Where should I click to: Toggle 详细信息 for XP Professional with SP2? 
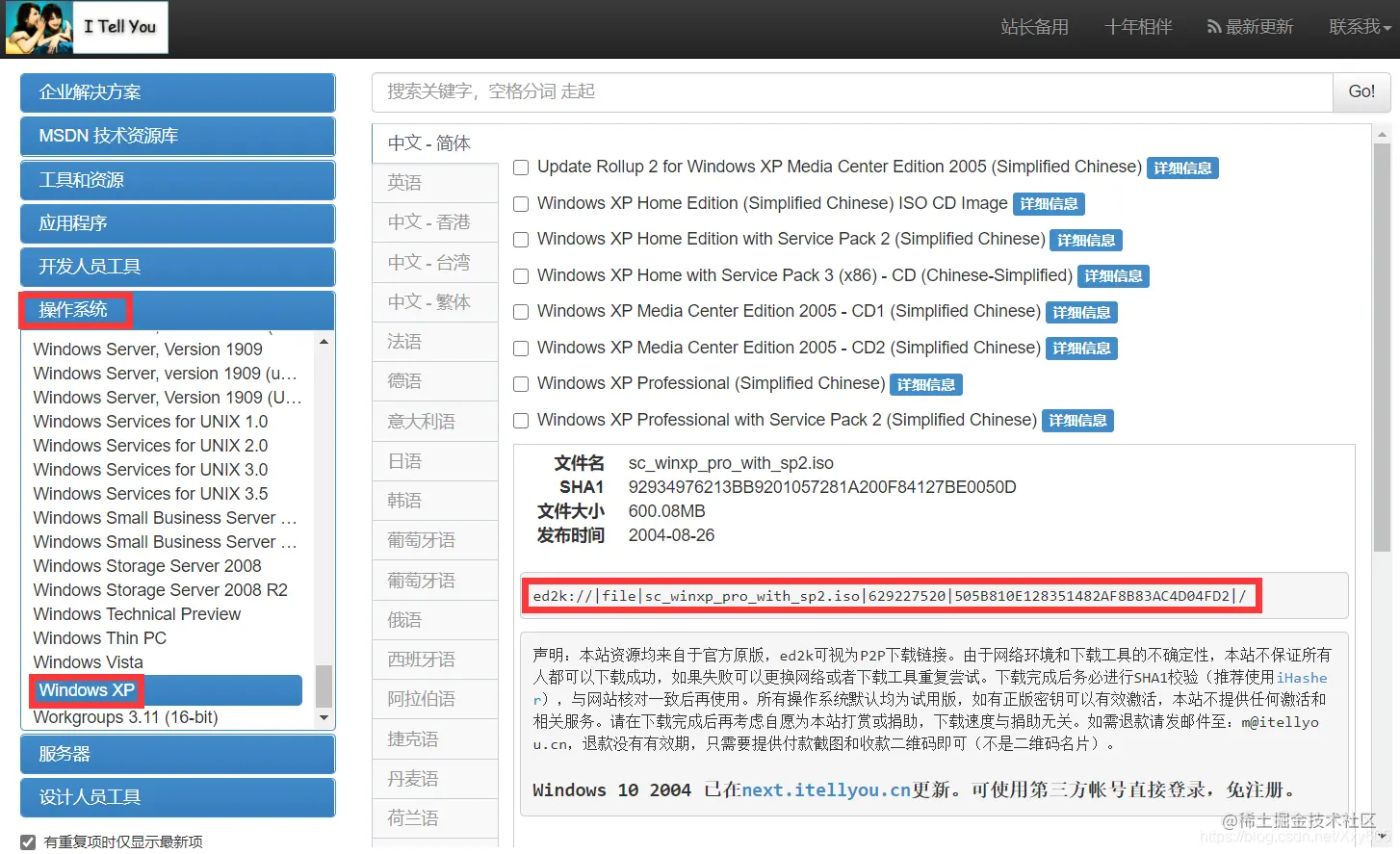pyautogui.click(x=1077, y=421)
